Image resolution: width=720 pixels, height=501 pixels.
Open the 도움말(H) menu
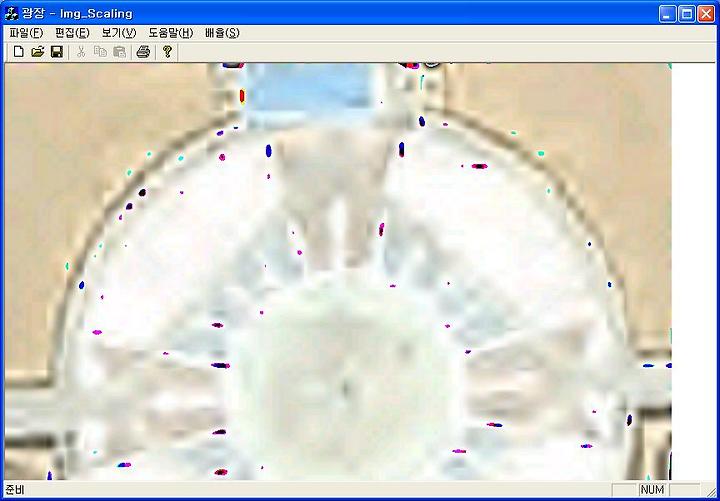(x=171, y=33)
